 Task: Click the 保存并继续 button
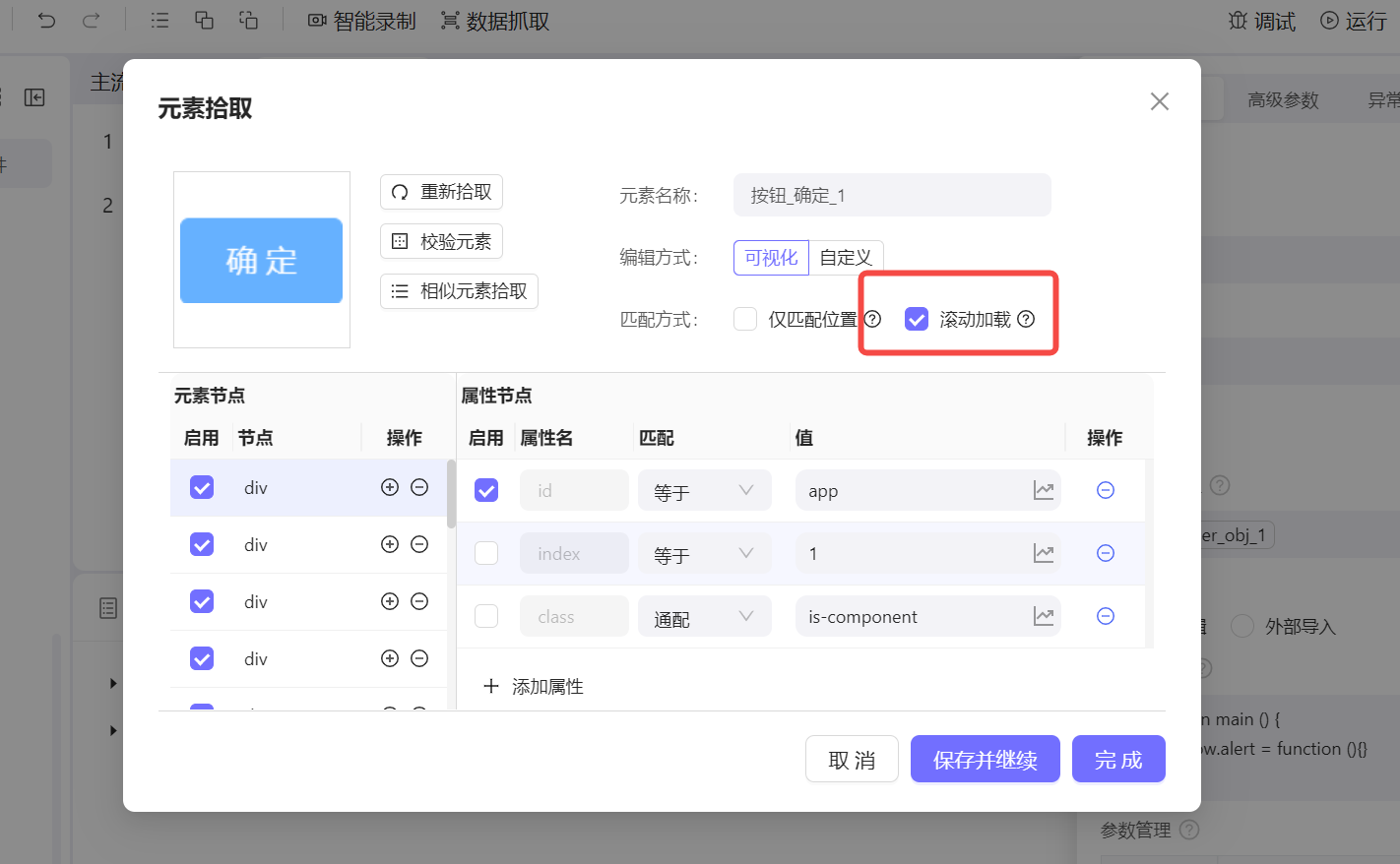pyautogui.click(x=985, y=759)
